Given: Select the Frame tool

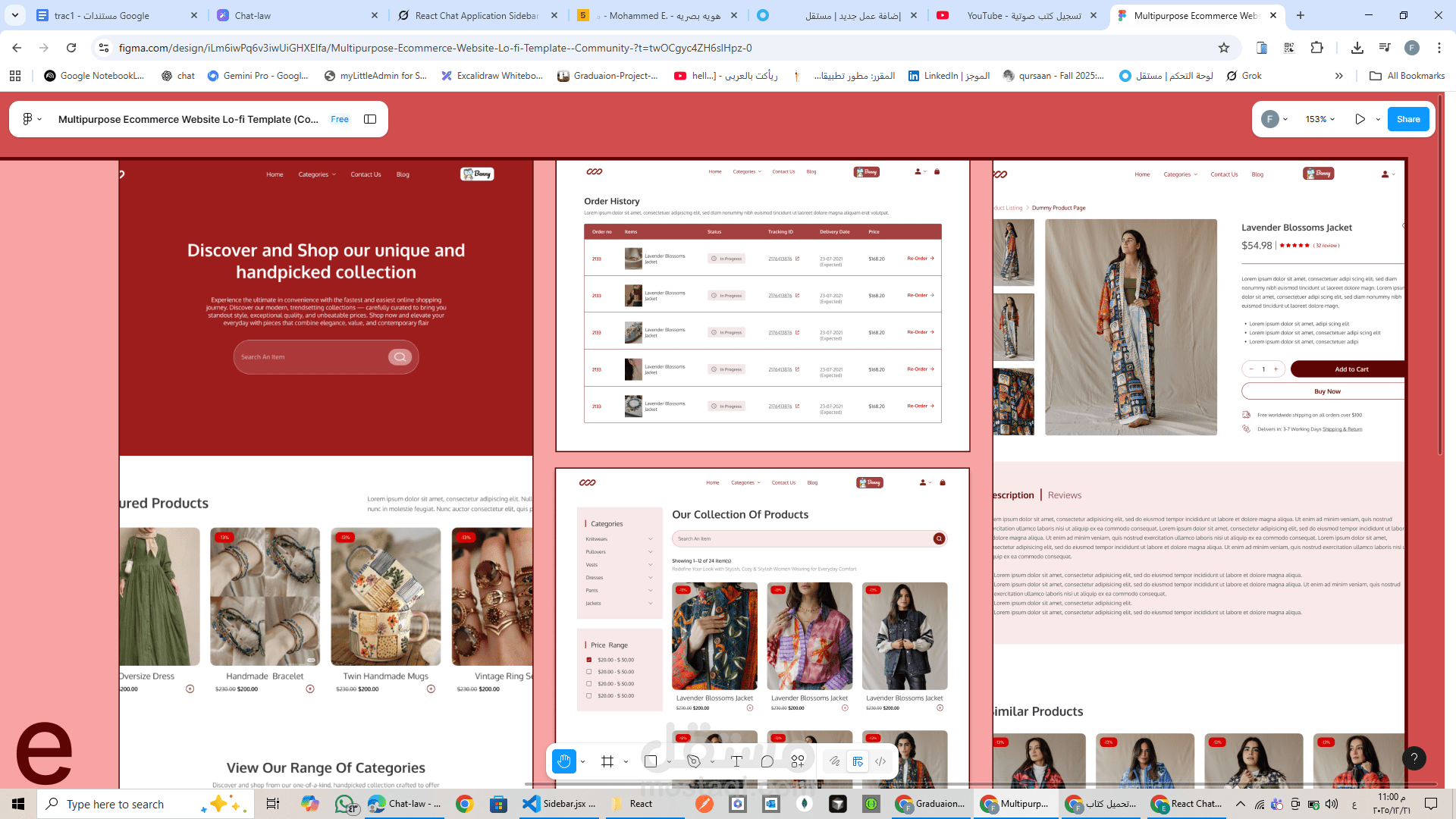Looking at the screenshot, I should [x=606, y=761].
